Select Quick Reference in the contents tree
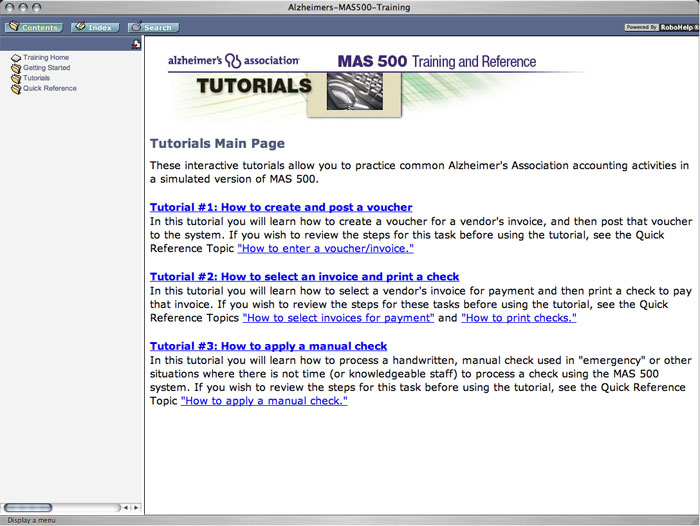The height and width of the screenshot is (526, 700). tap(49, 89)
